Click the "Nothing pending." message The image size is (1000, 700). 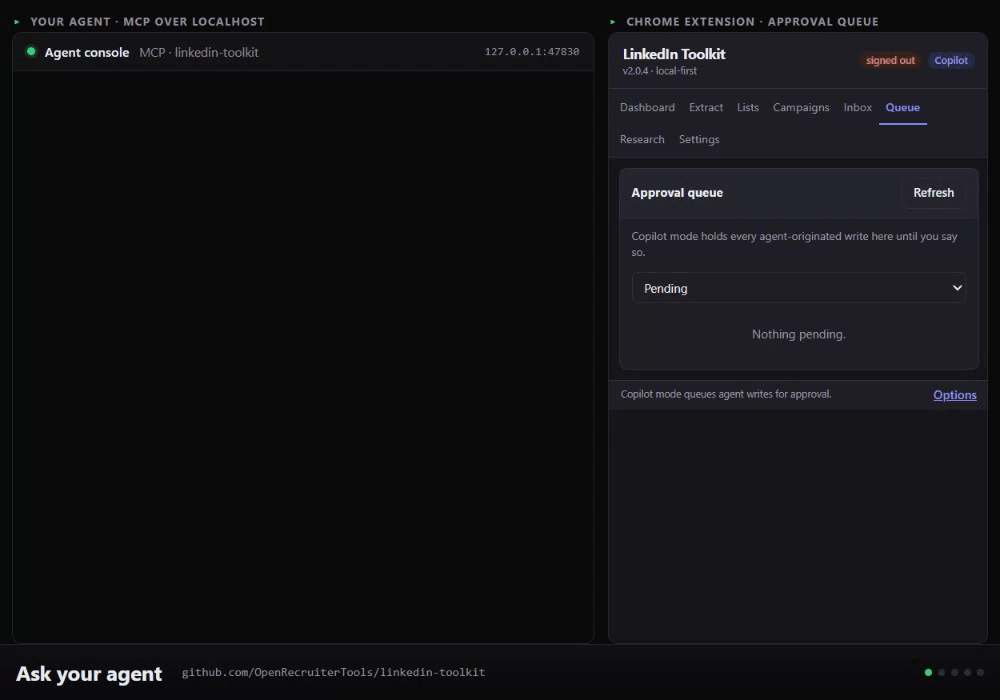[798, 334]
